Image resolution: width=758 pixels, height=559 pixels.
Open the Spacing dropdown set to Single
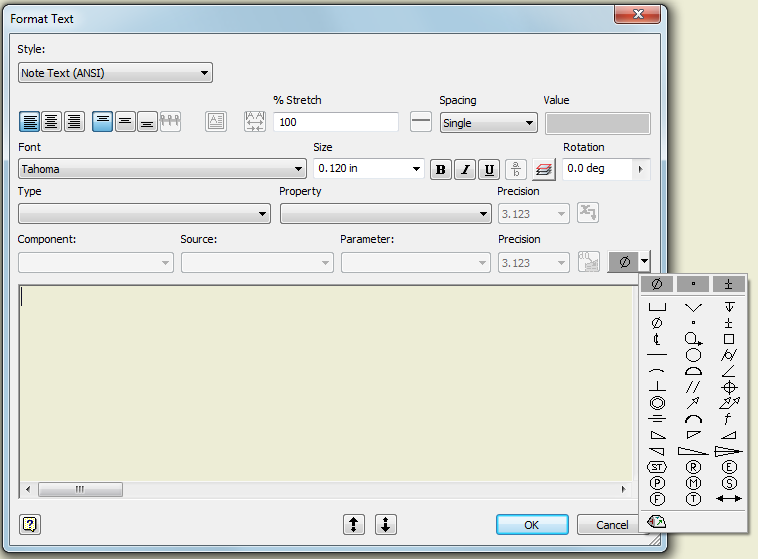point(489,123)
